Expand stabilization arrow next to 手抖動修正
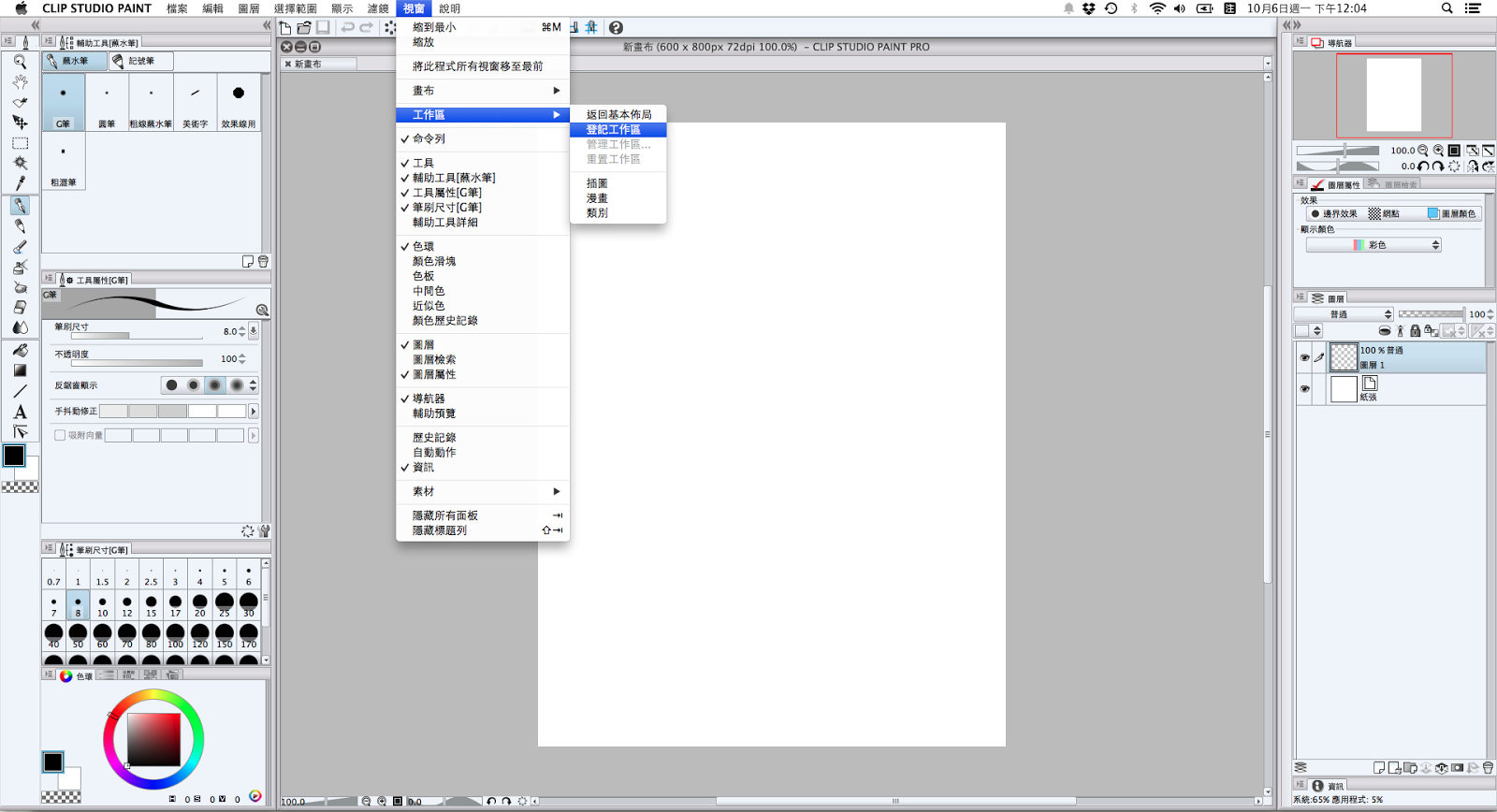This screenshot has width=1497, height=812. tap(254, 412)
